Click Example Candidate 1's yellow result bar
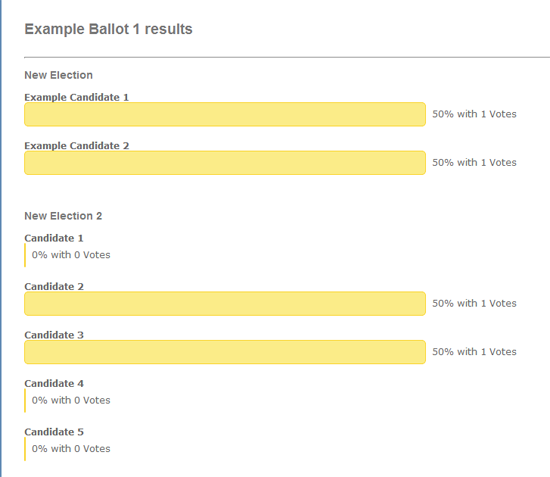The image size is (550, 477). pyautogui.click(x=225, y=114)
